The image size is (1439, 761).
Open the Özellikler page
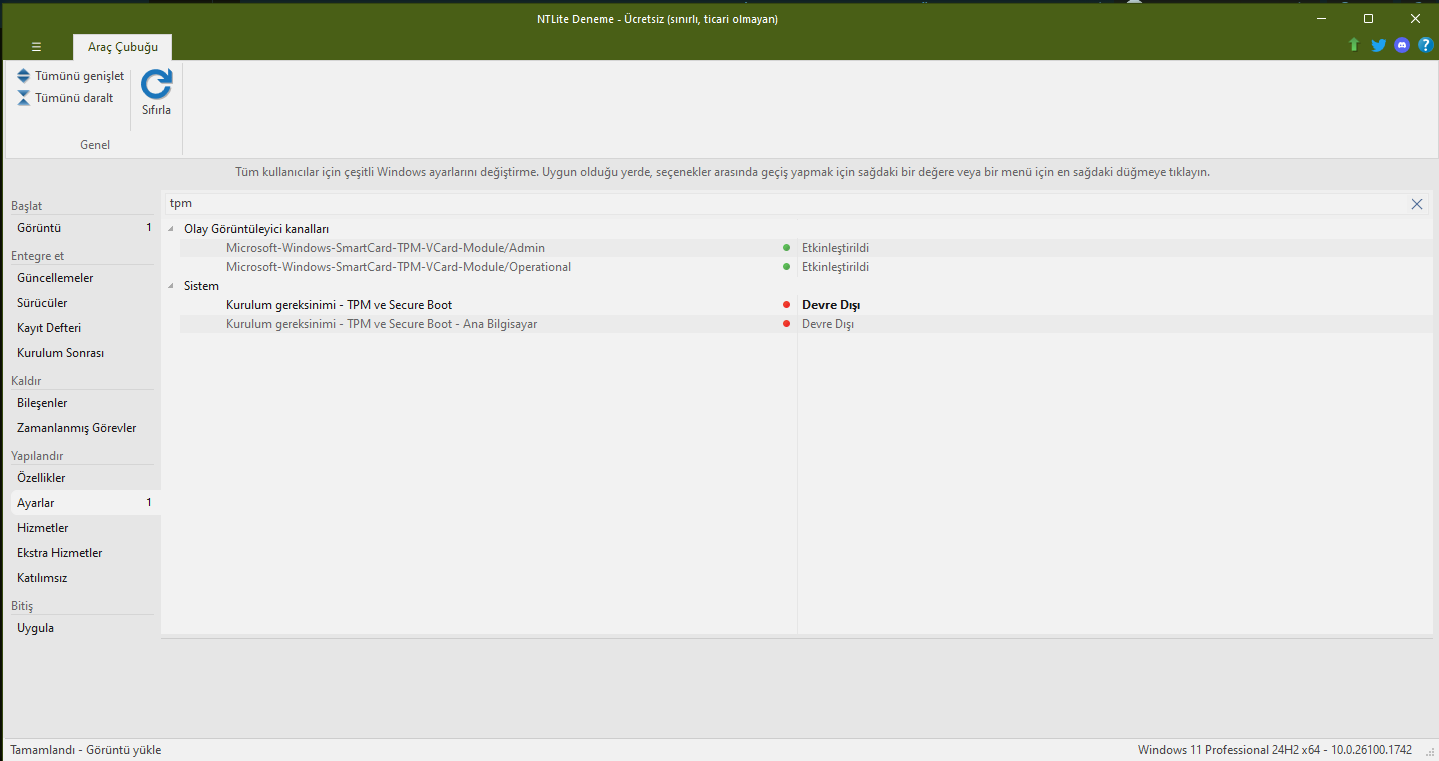(83, 478)
